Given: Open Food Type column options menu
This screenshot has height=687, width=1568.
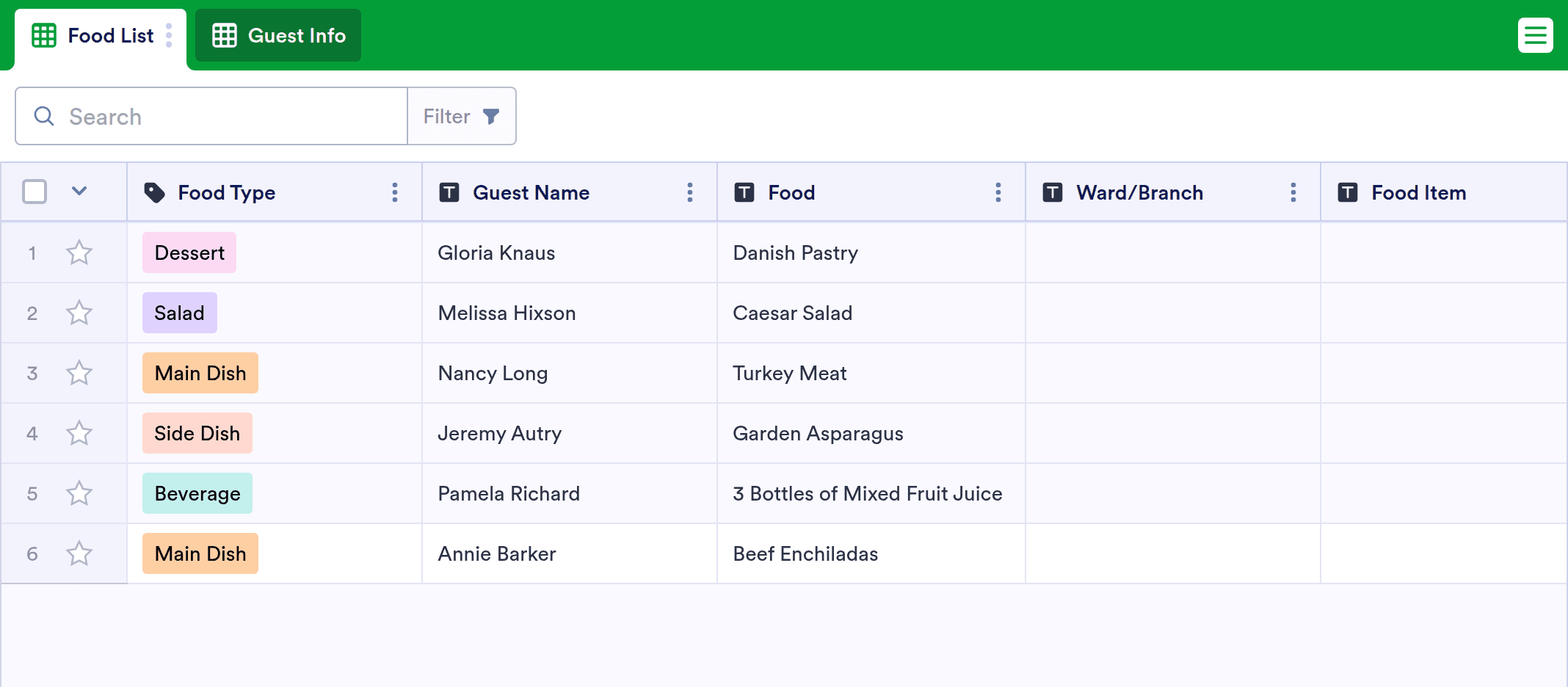Looking at the screenshot, I should [395, 192].
